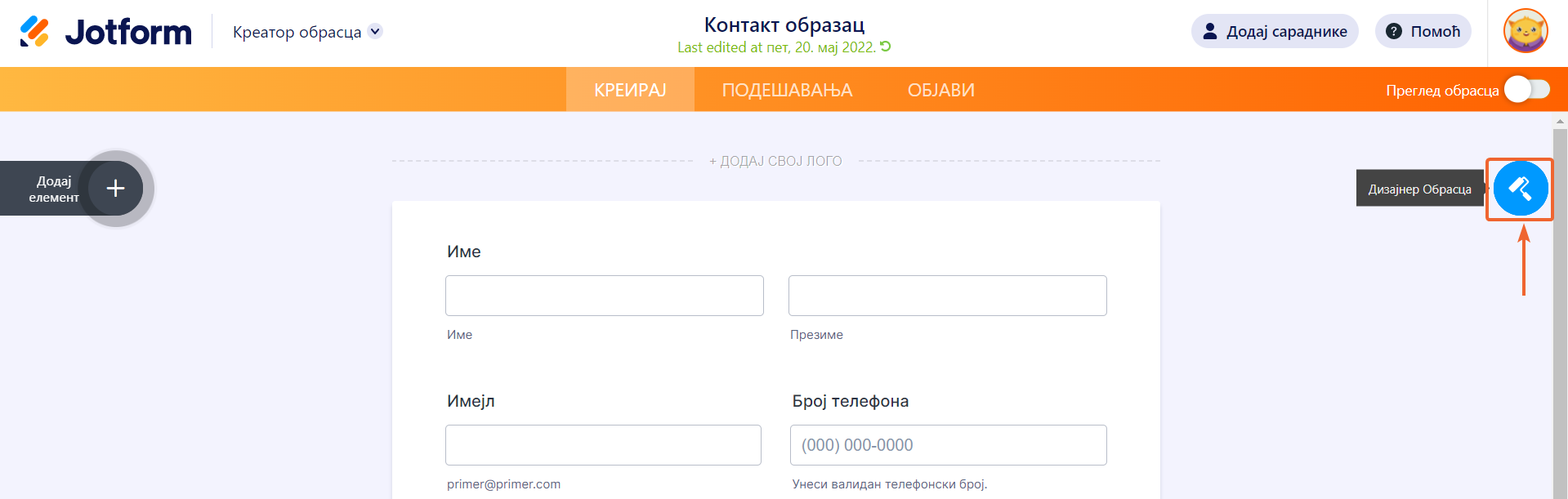Expand the Креатор обрасца dropdown

point(375,31)
